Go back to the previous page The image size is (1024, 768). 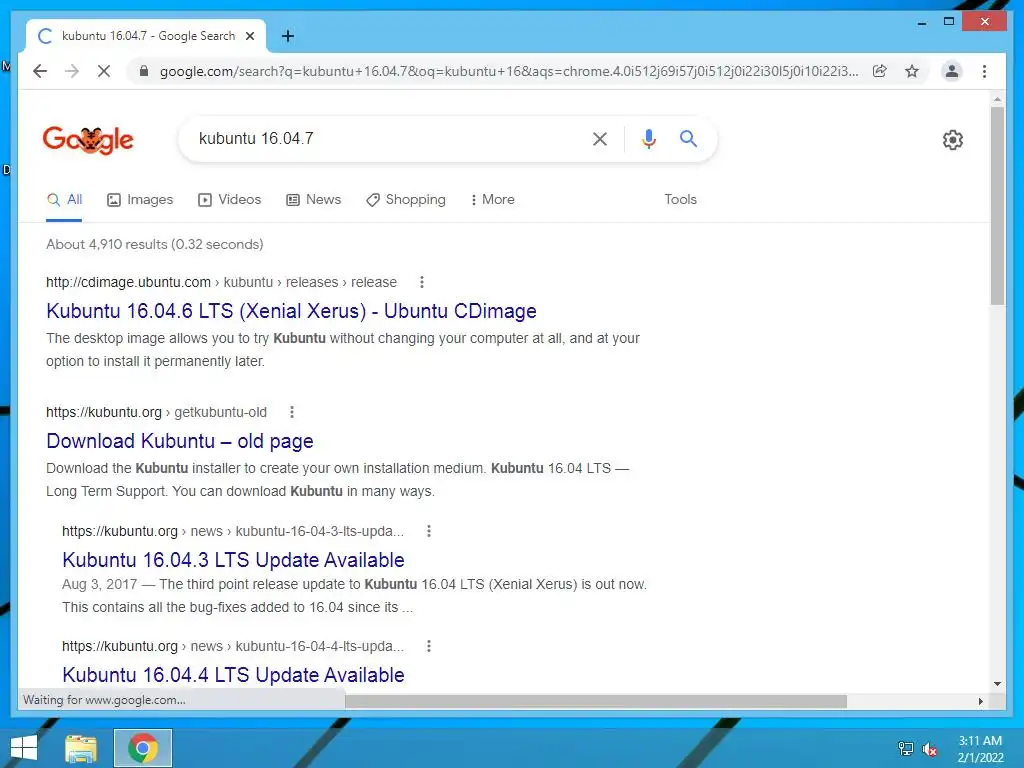click(40, 71)
